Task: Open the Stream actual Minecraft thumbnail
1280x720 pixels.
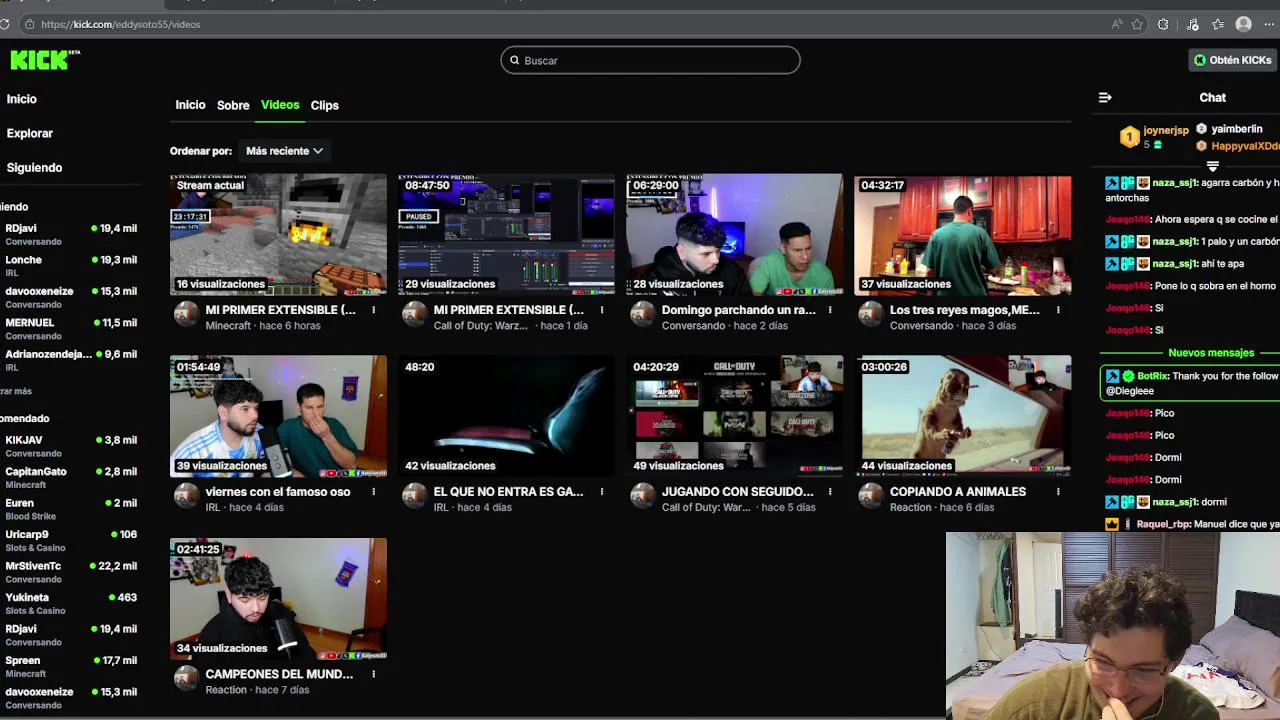Action: (278, 234)
